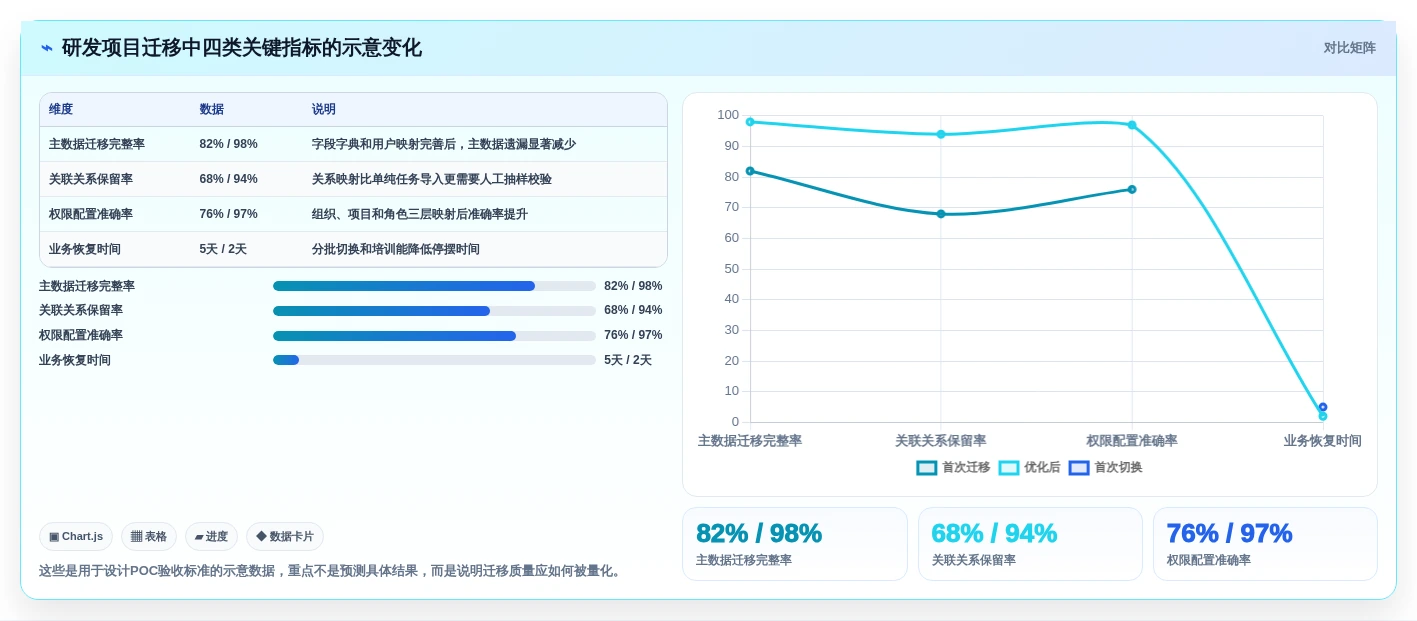Screen dimensions: 1417x621
Task: Click the 数据卡片 tag chip
Action: 285,537
